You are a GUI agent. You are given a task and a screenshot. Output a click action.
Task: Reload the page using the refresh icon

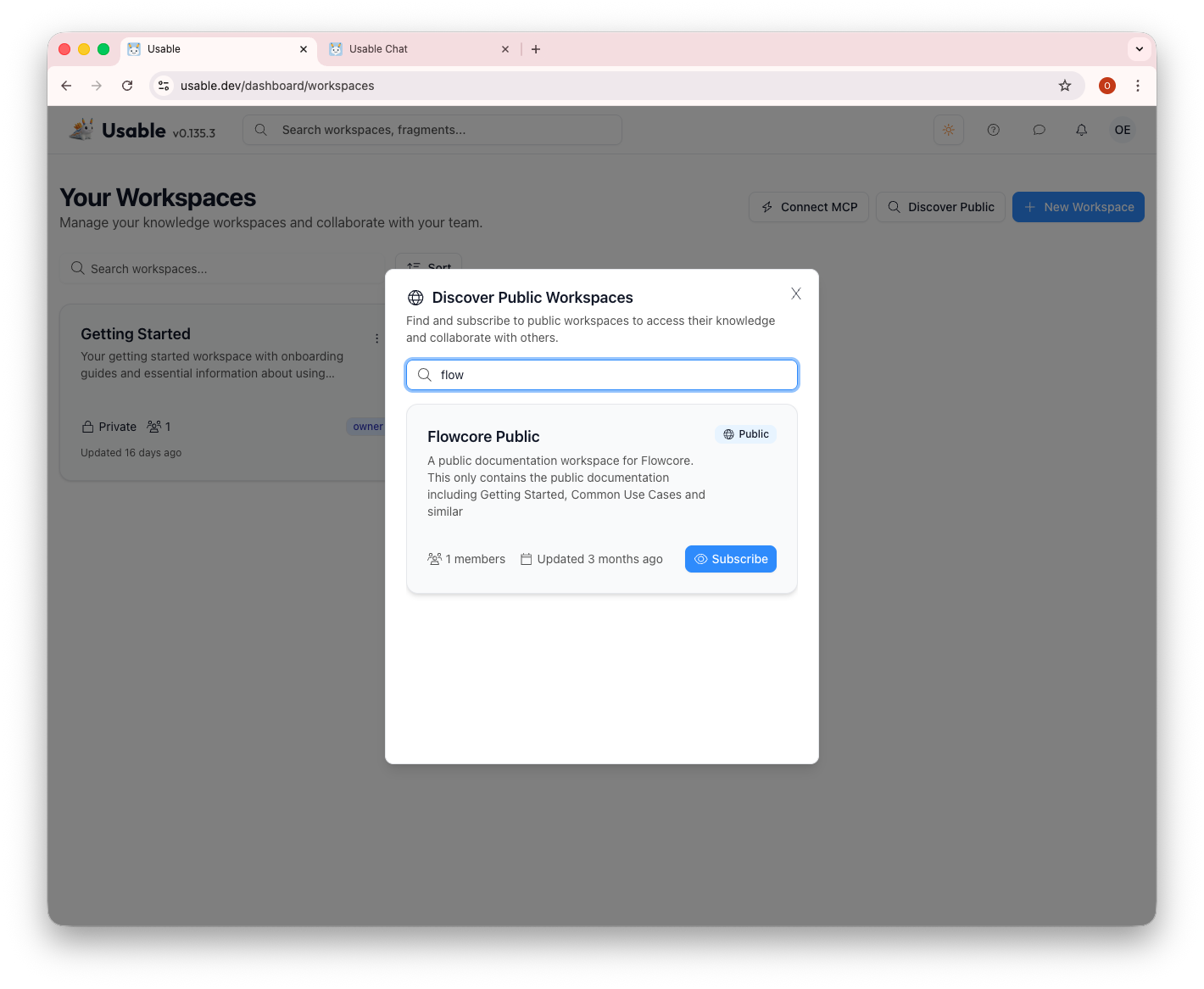pyautogui.click(x=127, y=86)
